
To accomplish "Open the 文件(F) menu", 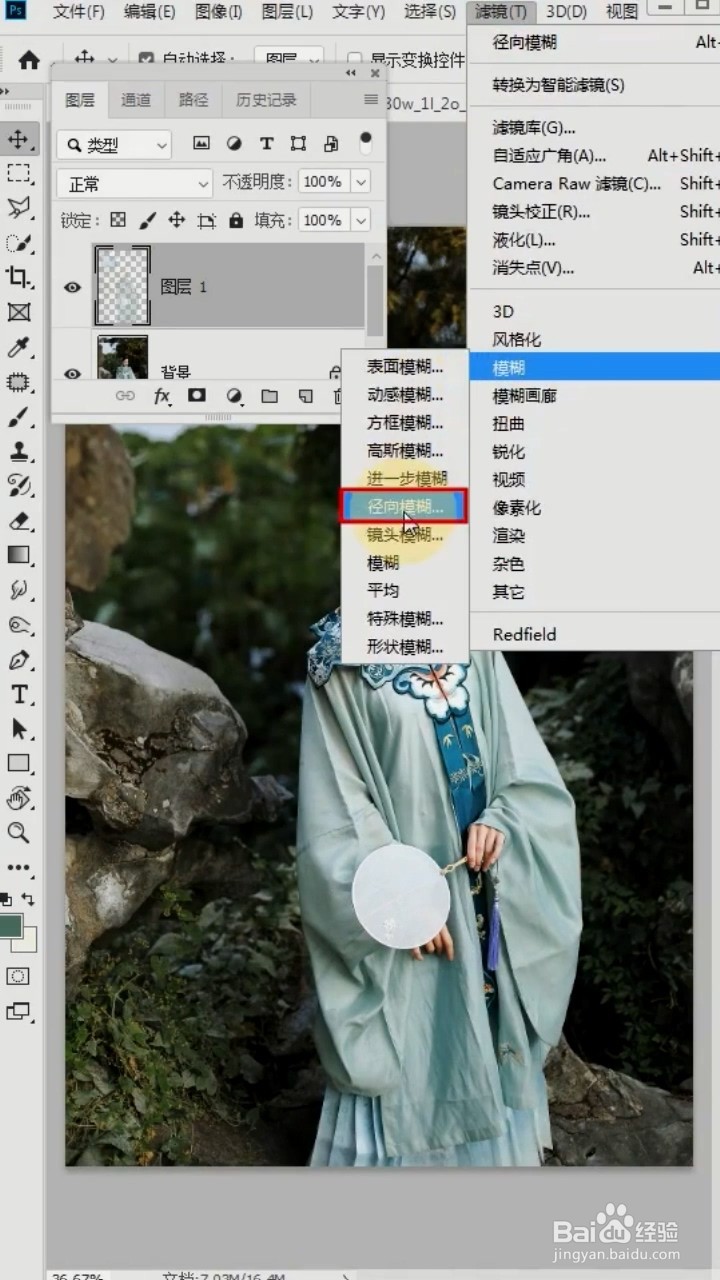I will pos(79,12).
